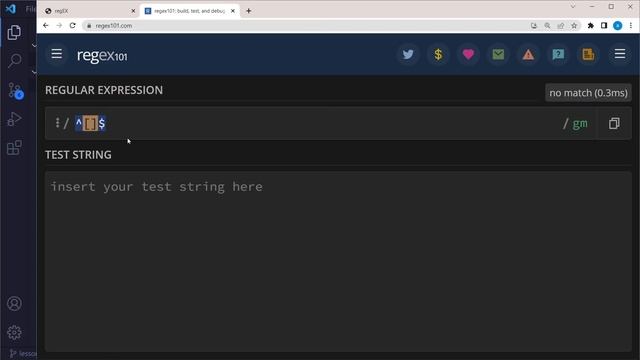The image size is (640, 360).
Task: Focus the test string text area
Action: coord(338,261)
